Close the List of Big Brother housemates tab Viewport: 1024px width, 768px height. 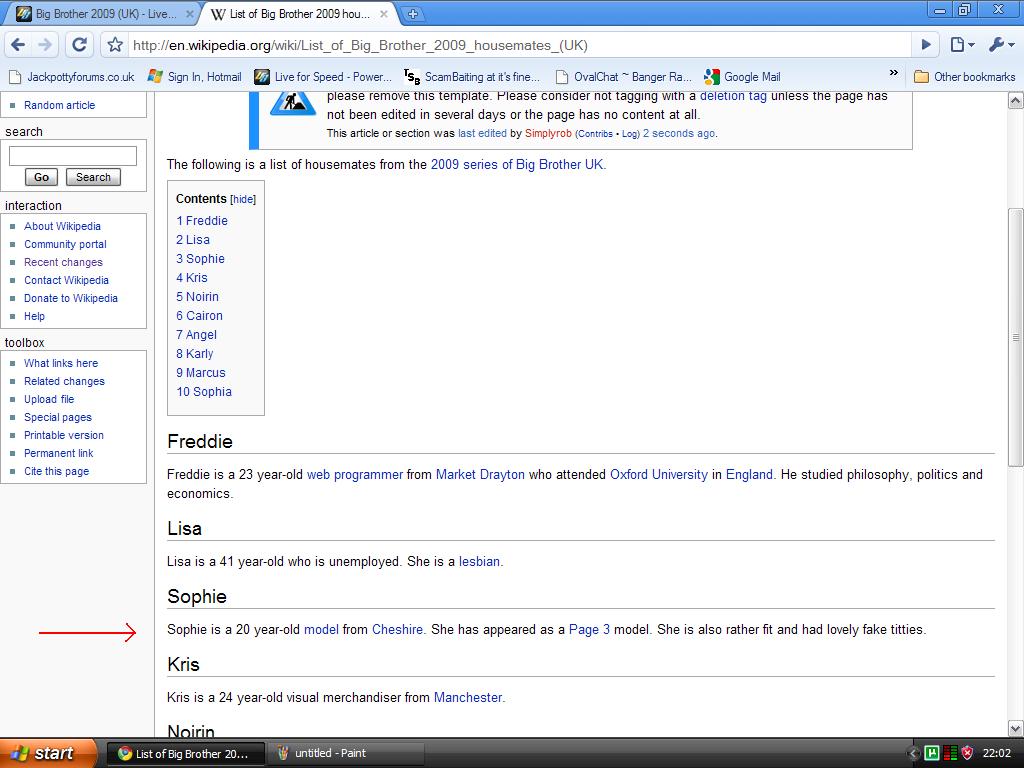coord(384,14)
